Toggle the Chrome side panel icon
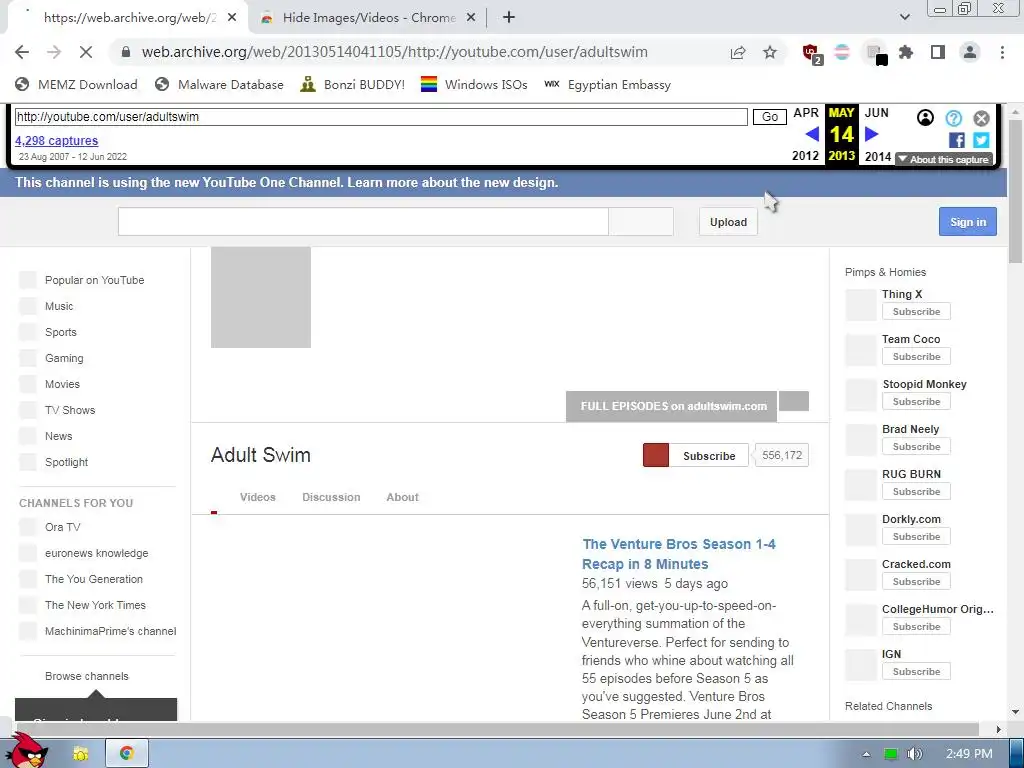 (x=938, y=52)
